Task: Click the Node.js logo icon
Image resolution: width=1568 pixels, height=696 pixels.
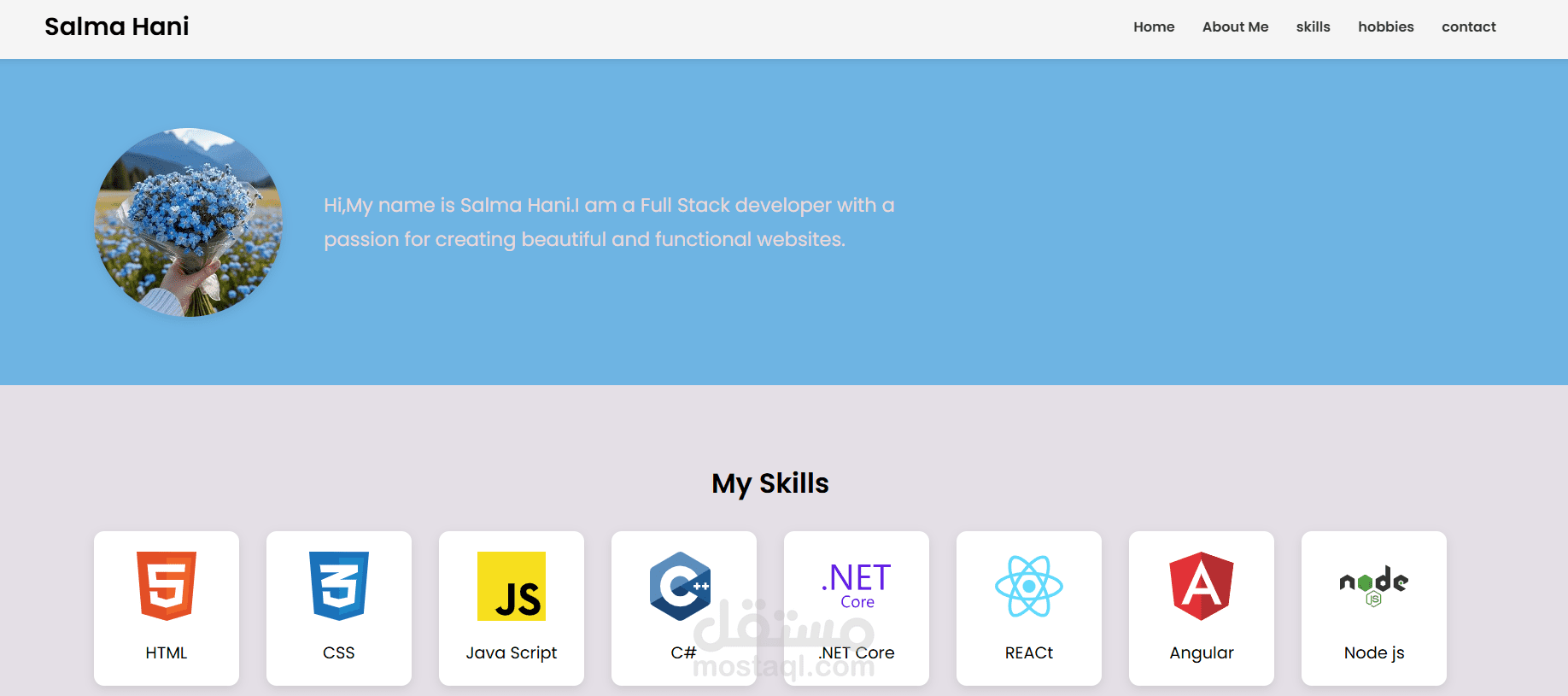Action: pyautogui.click(x=1374, y=586)
